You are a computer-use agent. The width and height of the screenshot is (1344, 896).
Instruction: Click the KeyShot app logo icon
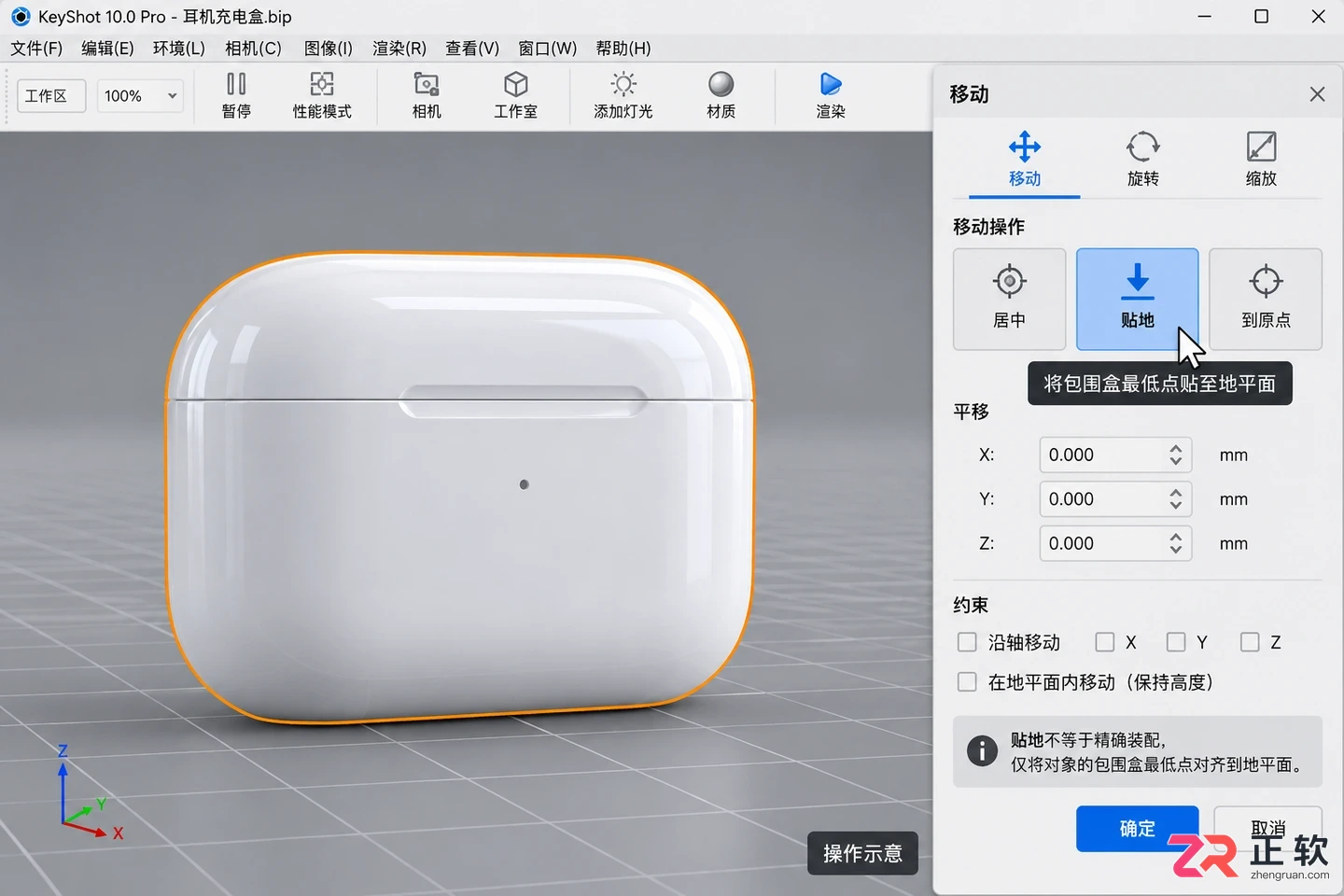pos(21,17)
